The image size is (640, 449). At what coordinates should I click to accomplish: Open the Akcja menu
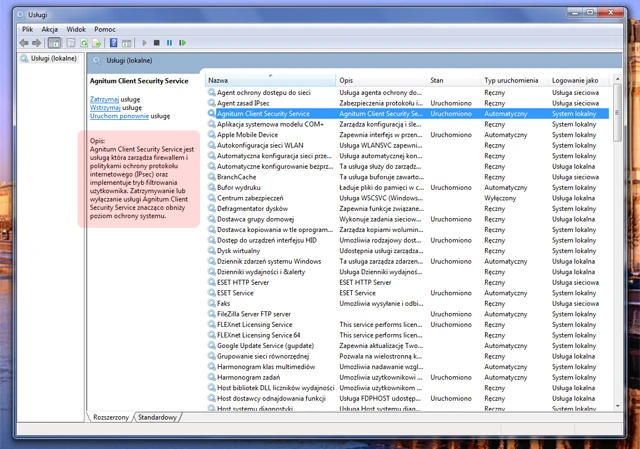[x=49, y=29]
